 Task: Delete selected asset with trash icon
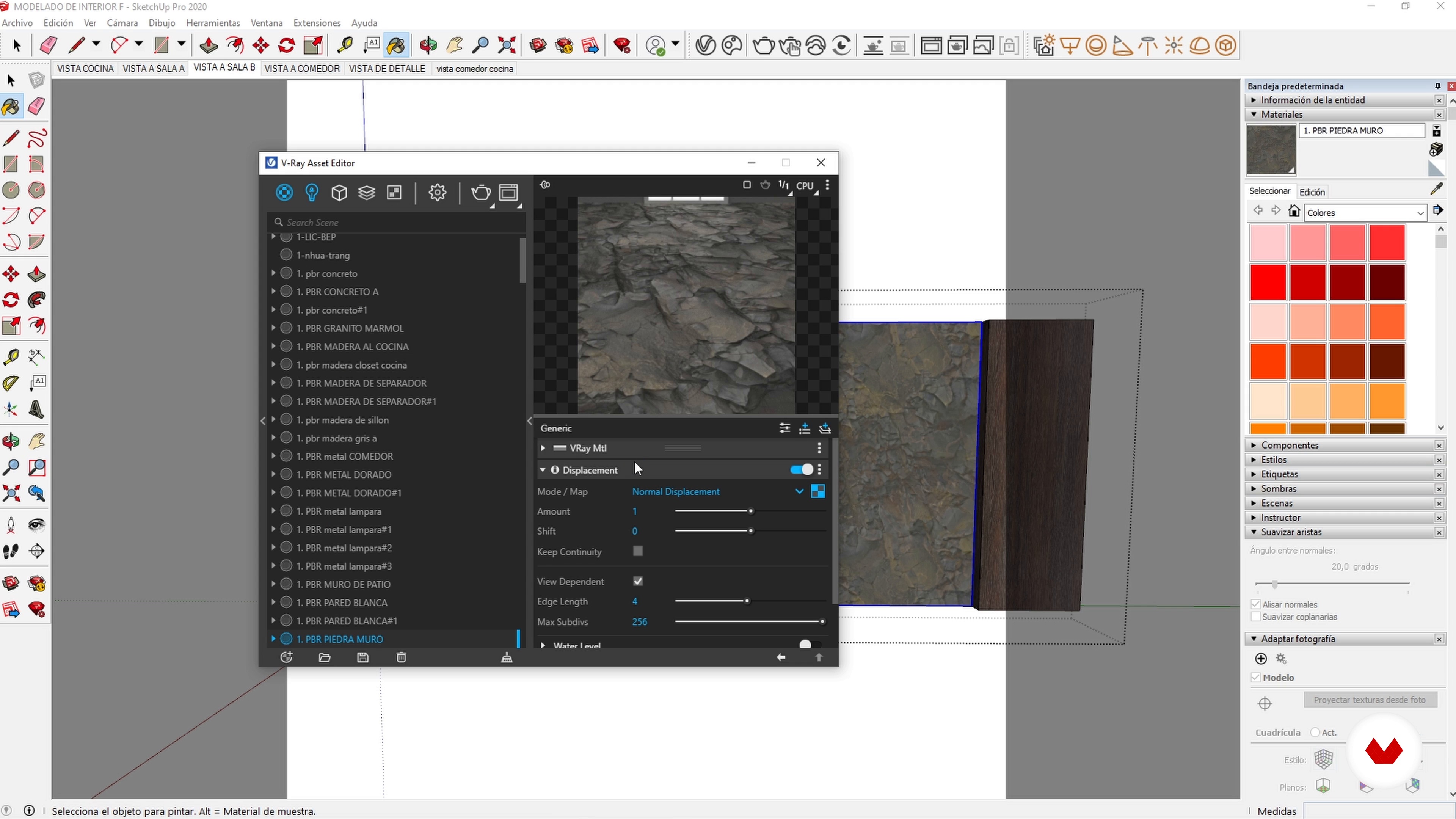click(x=401, y=657)
